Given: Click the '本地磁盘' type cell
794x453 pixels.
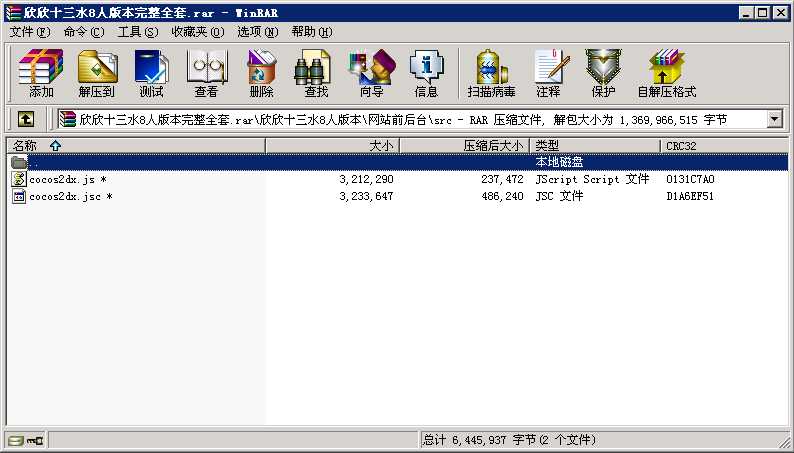Looking at the screenshot, I should pyautogui.click(x=559, y=162).
